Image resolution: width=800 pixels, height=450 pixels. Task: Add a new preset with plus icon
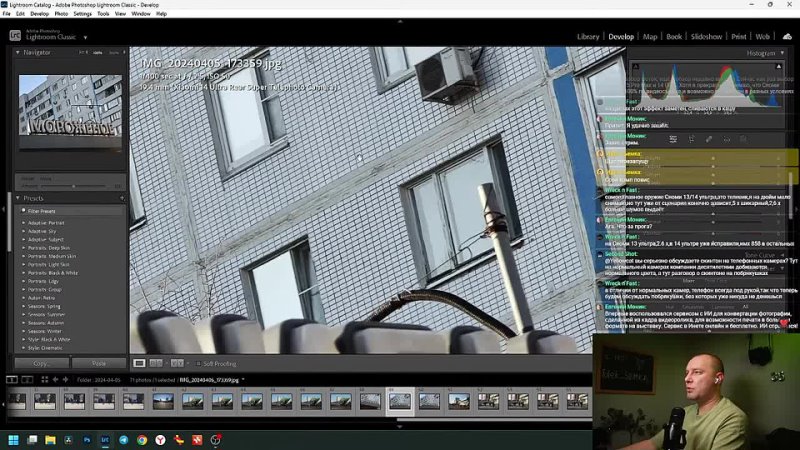122,198
